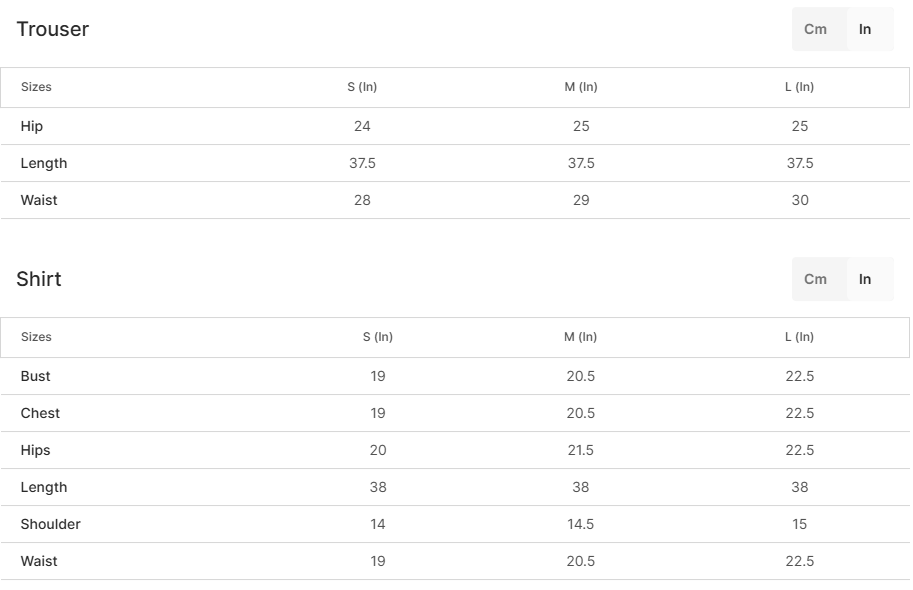
Task: Click the Shirt section heading
Action: point(39,279)
